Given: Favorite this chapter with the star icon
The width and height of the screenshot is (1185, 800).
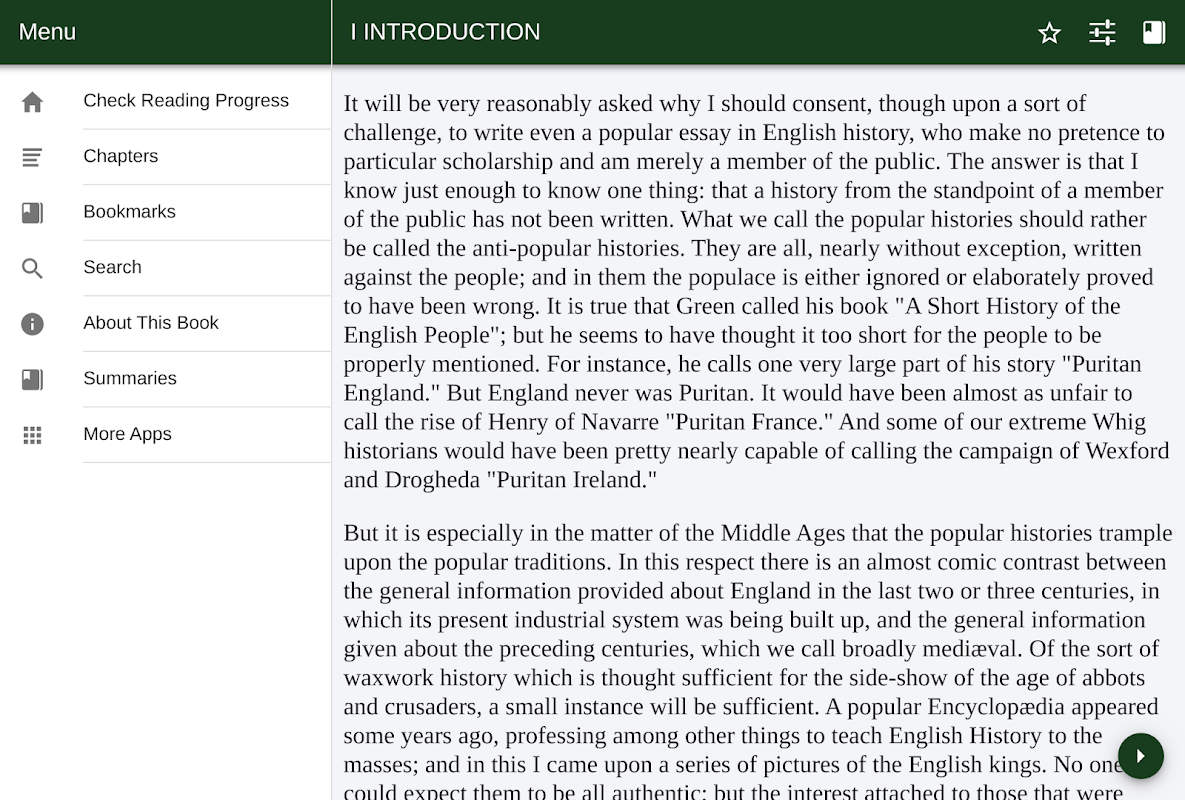Looking at the screenshot, I should pos(1049,32).
